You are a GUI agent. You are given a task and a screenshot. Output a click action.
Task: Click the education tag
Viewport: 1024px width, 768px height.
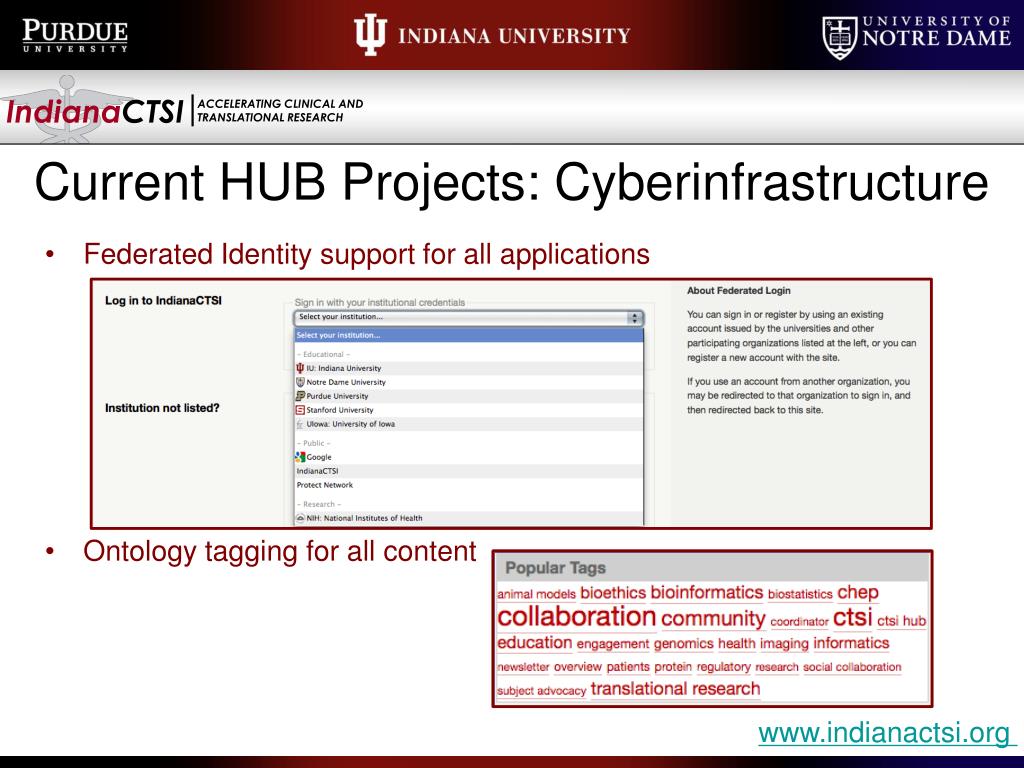click(x=534, y=643)
